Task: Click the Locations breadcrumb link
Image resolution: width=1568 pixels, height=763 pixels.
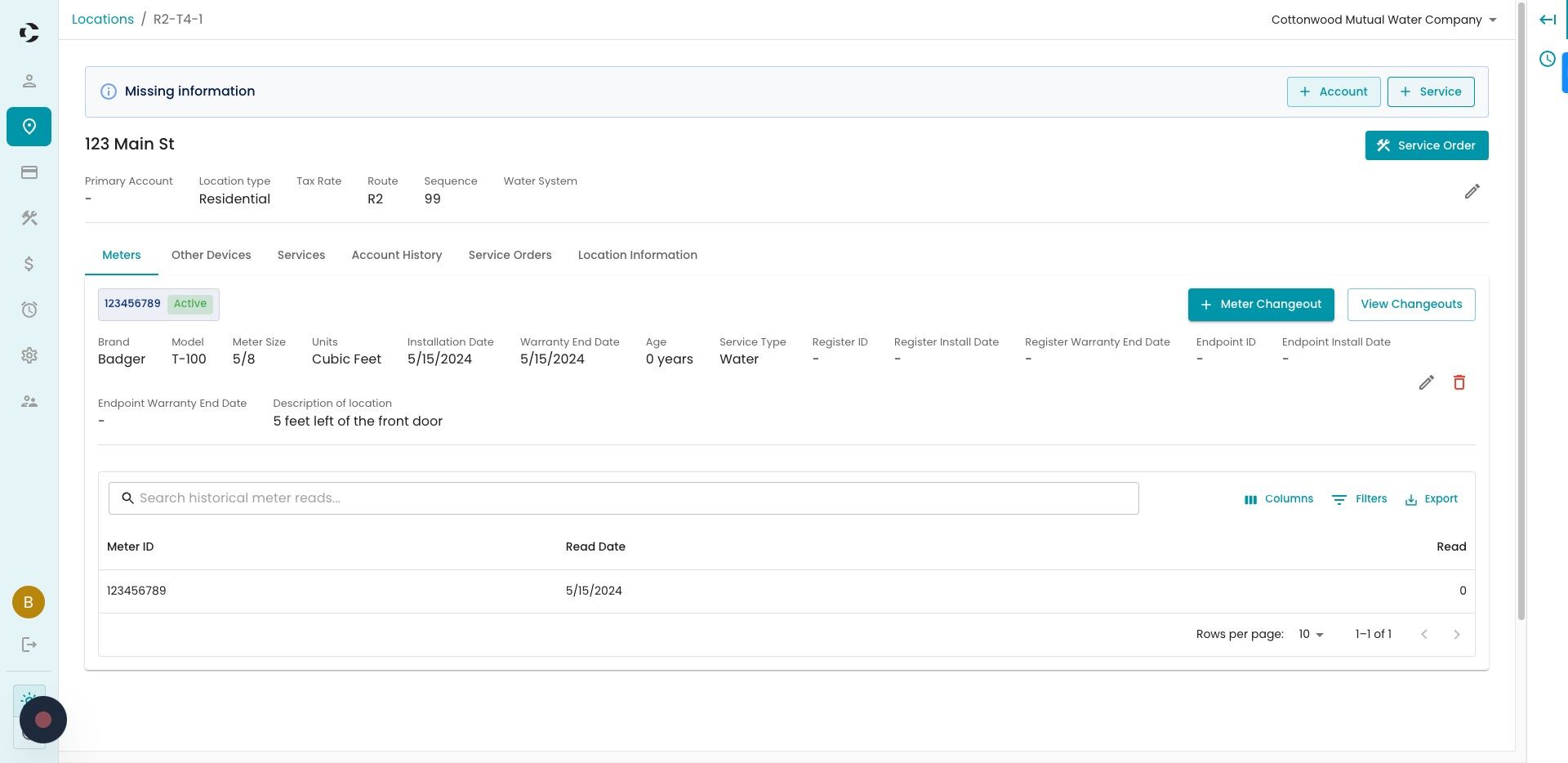Action: [x=103, y=20]
